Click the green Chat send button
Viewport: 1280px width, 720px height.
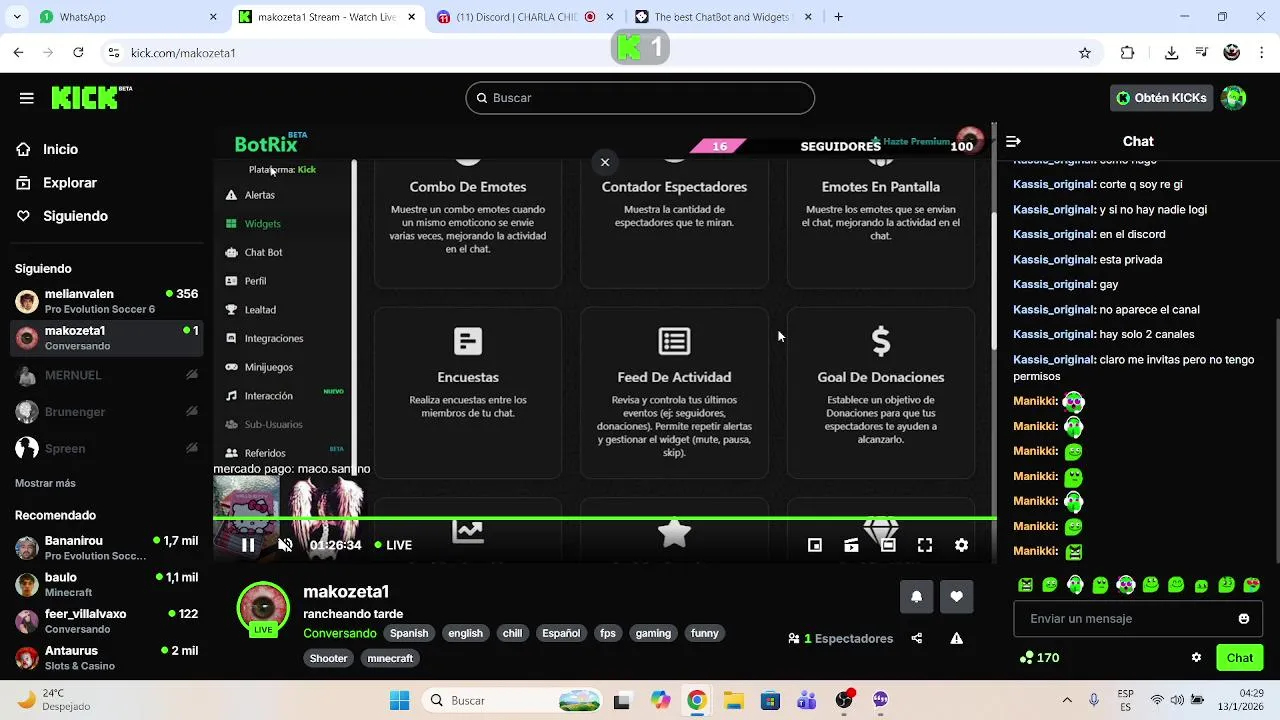pyautogui.click(x=1240, y=658)
